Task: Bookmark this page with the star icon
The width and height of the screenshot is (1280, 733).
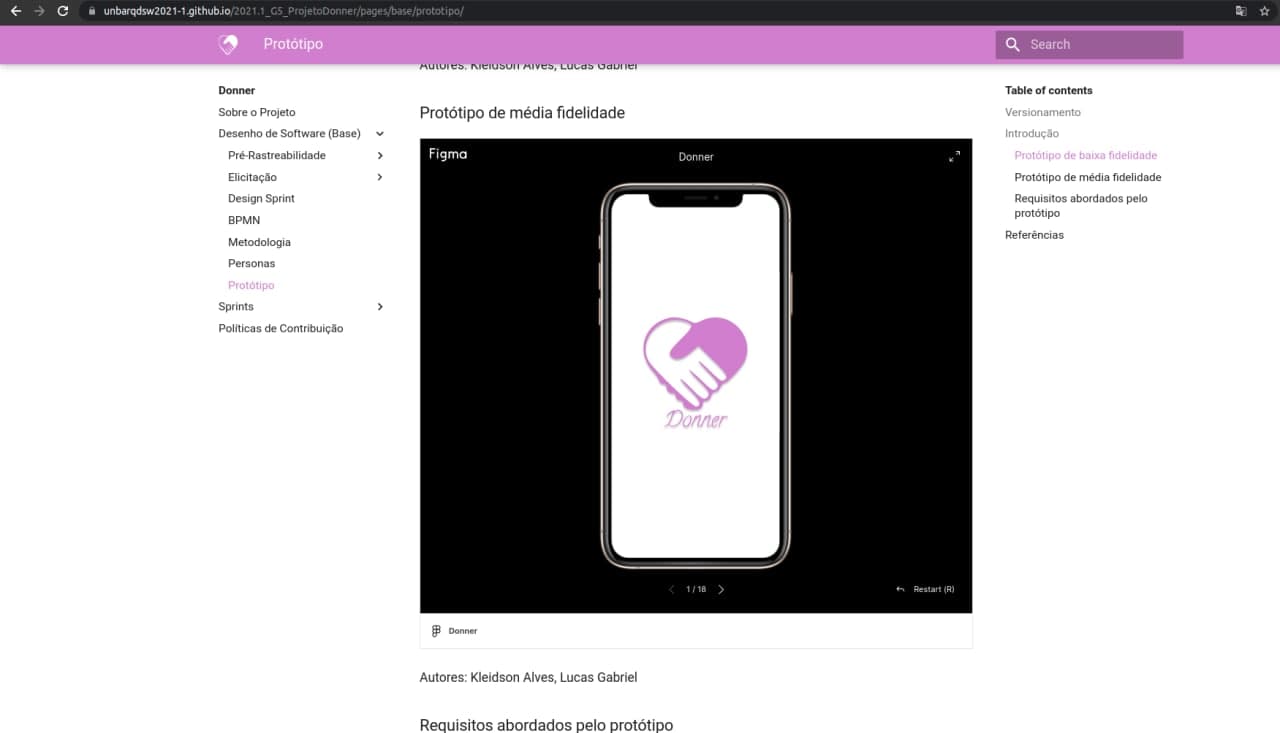Action: tap(1265, 11)
